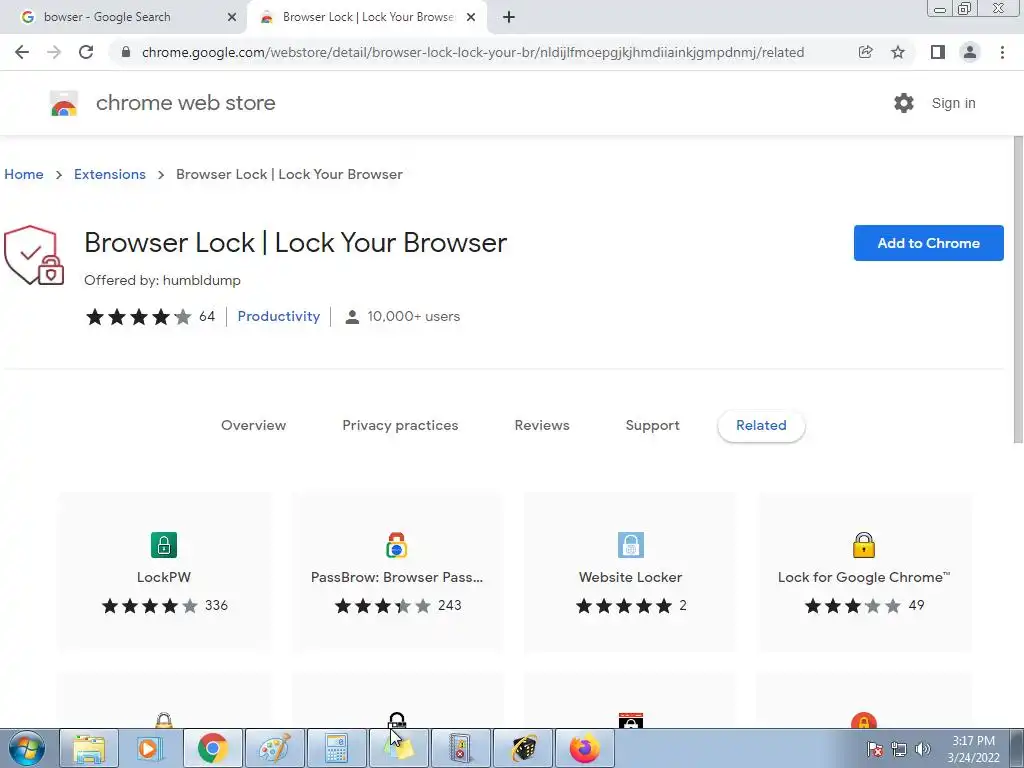Screen dimensions: 1024x768
Task: Click the Browser Lock shield icon
Action: tap(34, 255)
